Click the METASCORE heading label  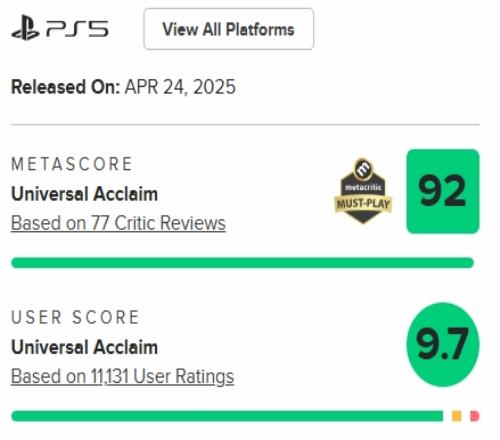tap(72, 164)
